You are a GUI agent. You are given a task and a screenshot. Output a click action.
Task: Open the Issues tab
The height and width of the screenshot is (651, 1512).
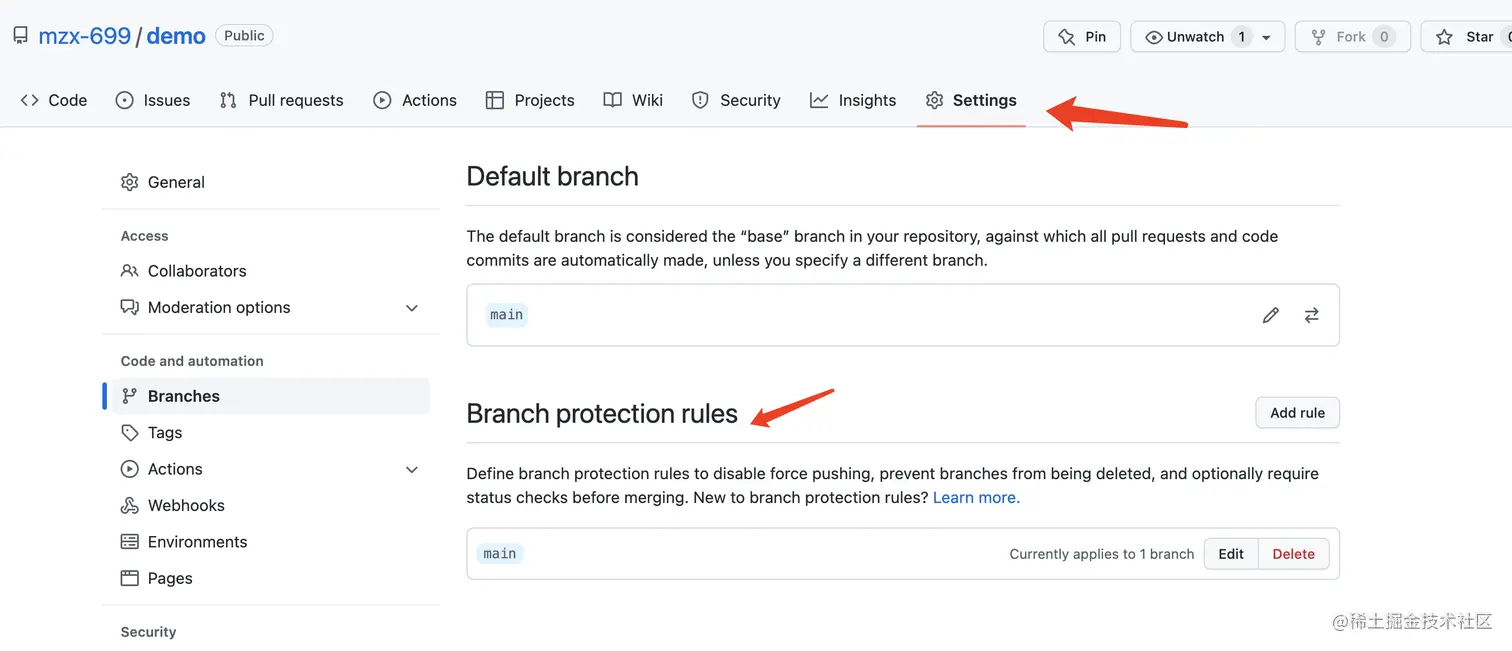[x=153, y=100]
